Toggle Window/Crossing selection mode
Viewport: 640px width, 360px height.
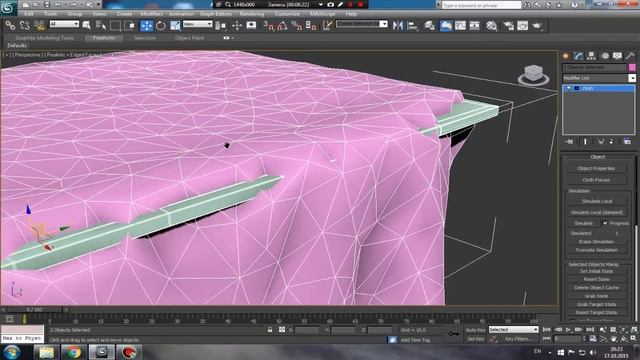pyautogui.click(x=130, y=26)
